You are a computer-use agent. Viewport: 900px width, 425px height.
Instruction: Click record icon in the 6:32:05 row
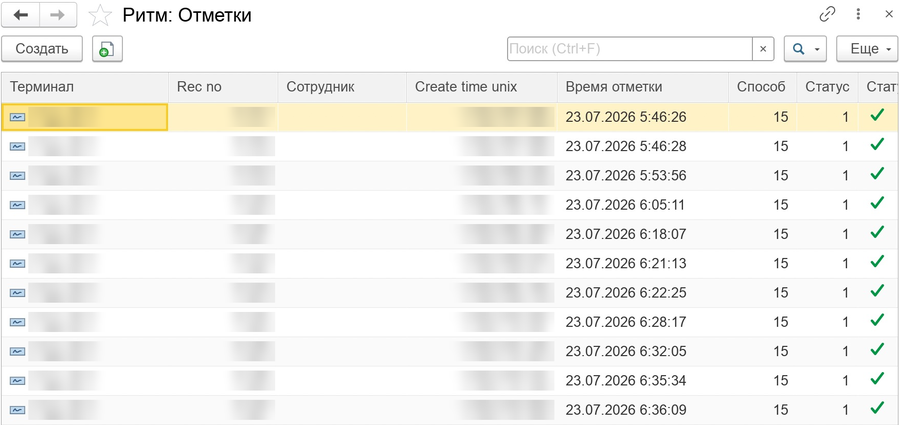[17, 351]
